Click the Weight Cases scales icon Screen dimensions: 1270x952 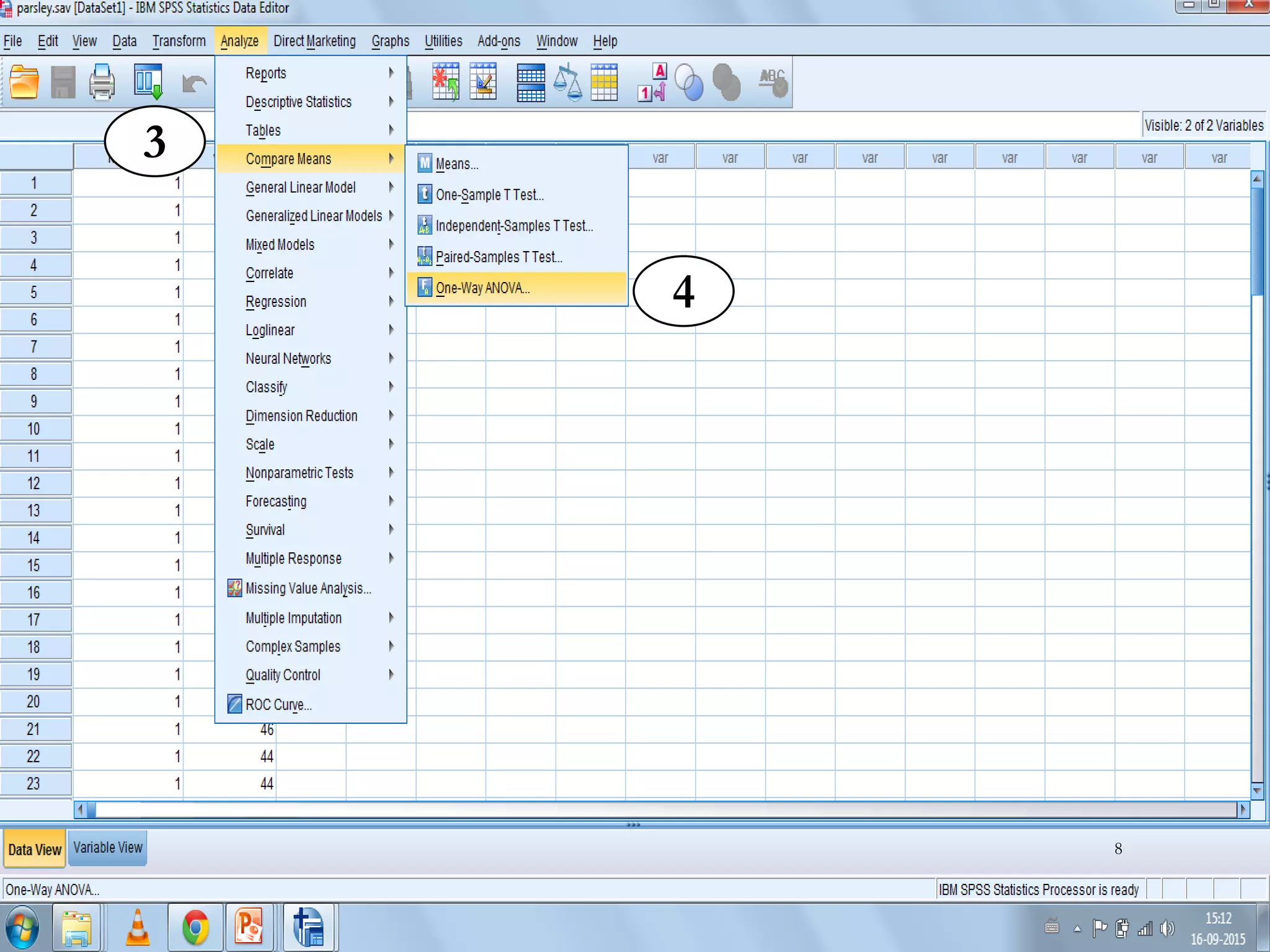click(567, 82)
